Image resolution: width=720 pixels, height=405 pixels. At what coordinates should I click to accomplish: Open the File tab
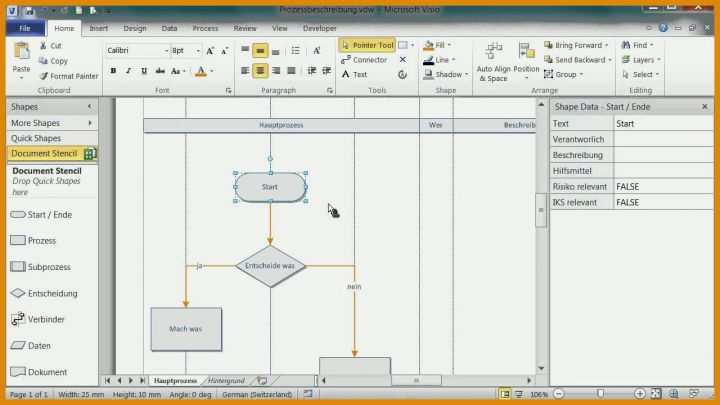pyautogui.click(x=25, y=28)
